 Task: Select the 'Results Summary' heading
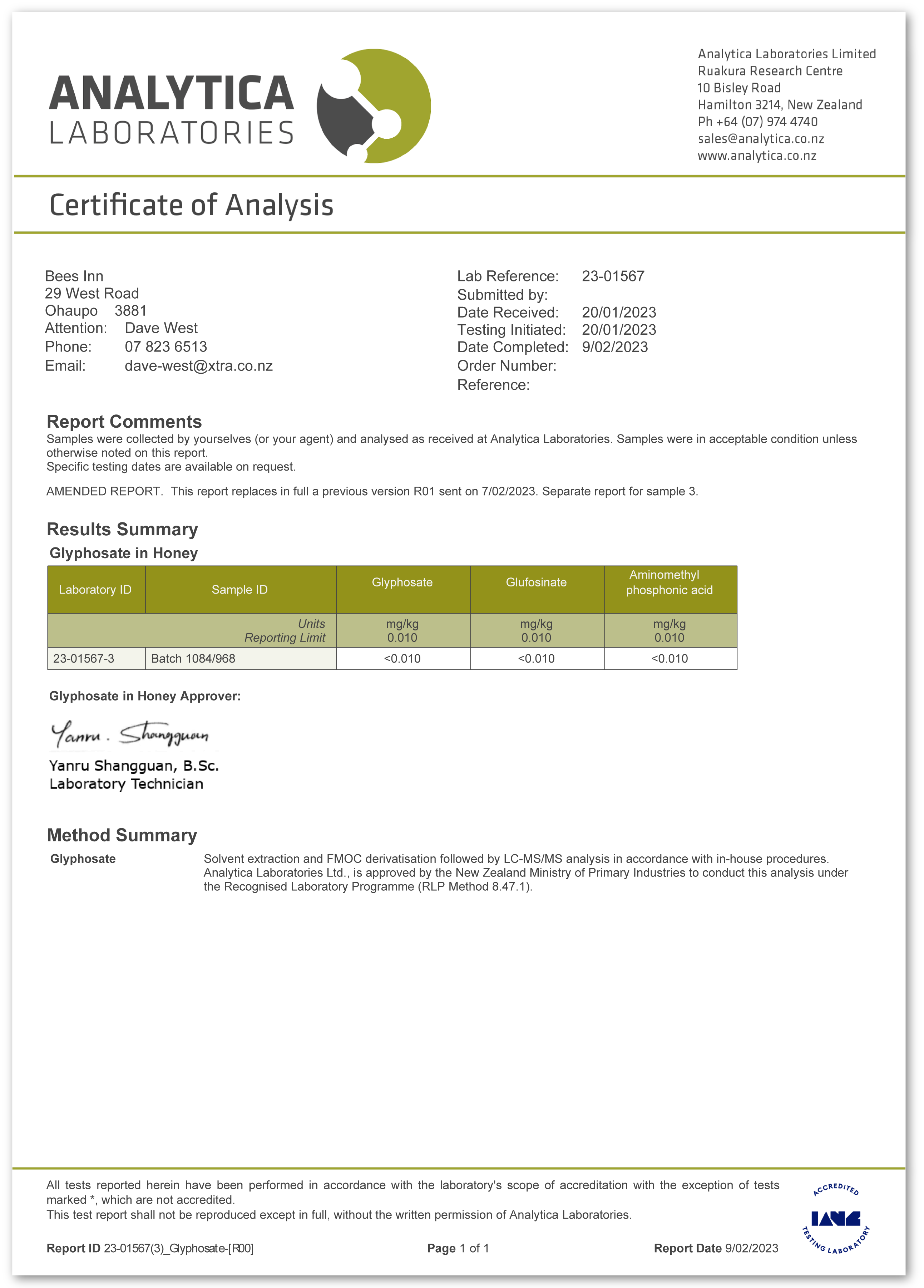click(122, 529)
